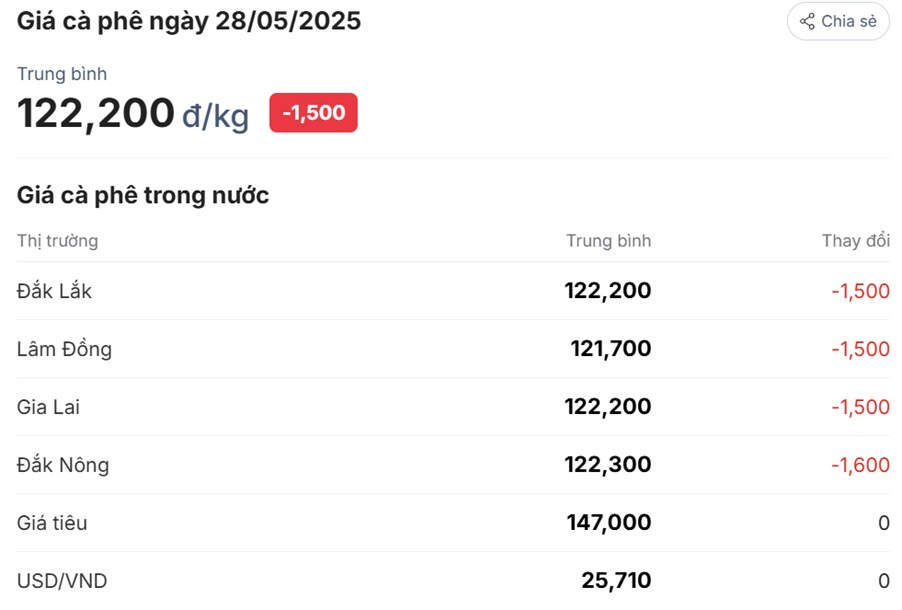Click the Thị trường column header
Image resolution: width=902 pixels, height=610 pixels.
pyautogui.click(x=57, y=241)
